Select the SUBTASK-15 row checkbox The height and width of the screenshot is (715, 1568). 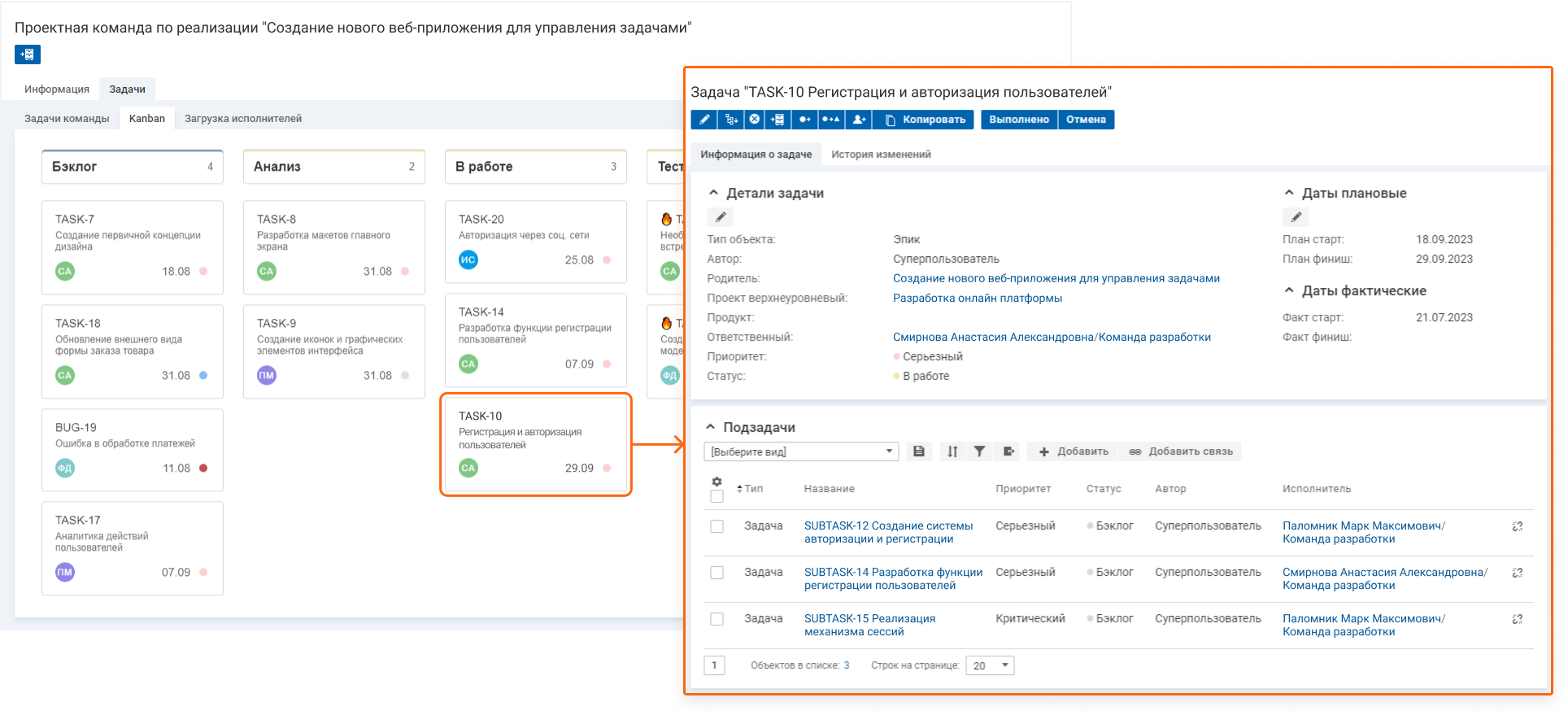(716, 619)
